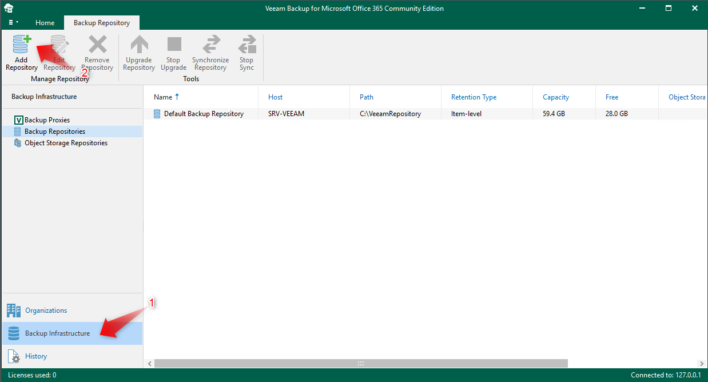Select Backup Repositories tree node

tap(55, 131)
